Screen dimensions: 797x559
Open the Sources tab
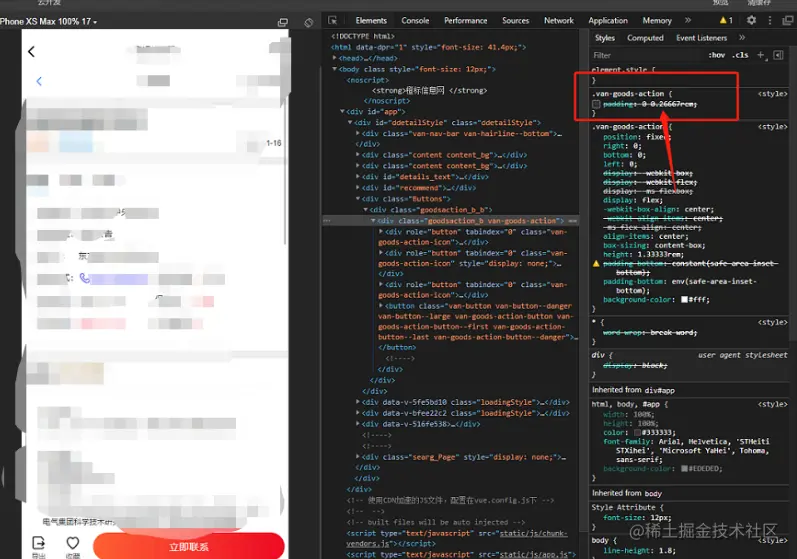pos(515,20)
